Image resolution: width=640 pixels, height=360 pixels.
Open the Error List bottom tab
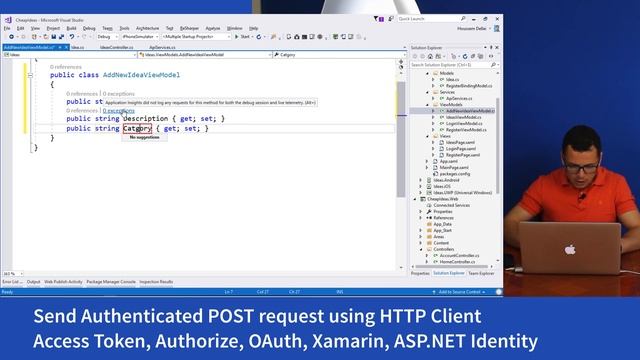[12, 282]
